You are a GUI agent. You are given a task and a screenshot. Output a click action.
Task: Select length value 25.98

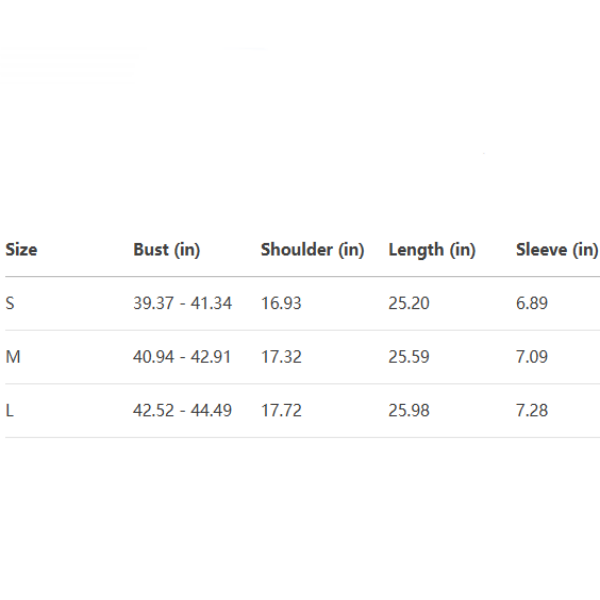(x=408, y=410)
